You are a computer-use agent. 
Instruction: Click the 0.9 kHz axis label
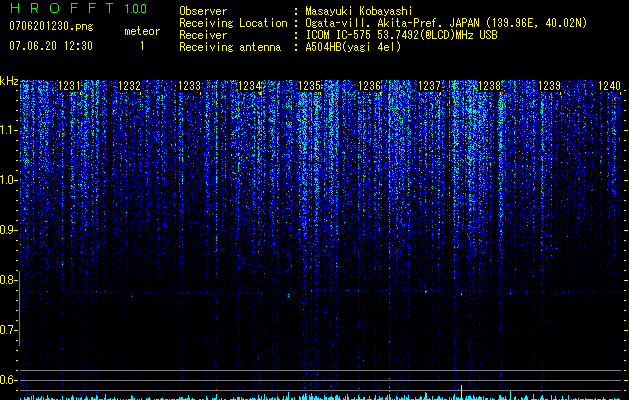(8, 230)
